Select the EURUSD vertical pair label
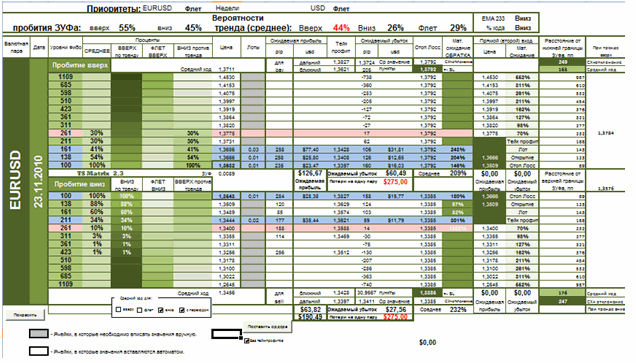Viewport: 636px width, 363px height. click(15, 180)
